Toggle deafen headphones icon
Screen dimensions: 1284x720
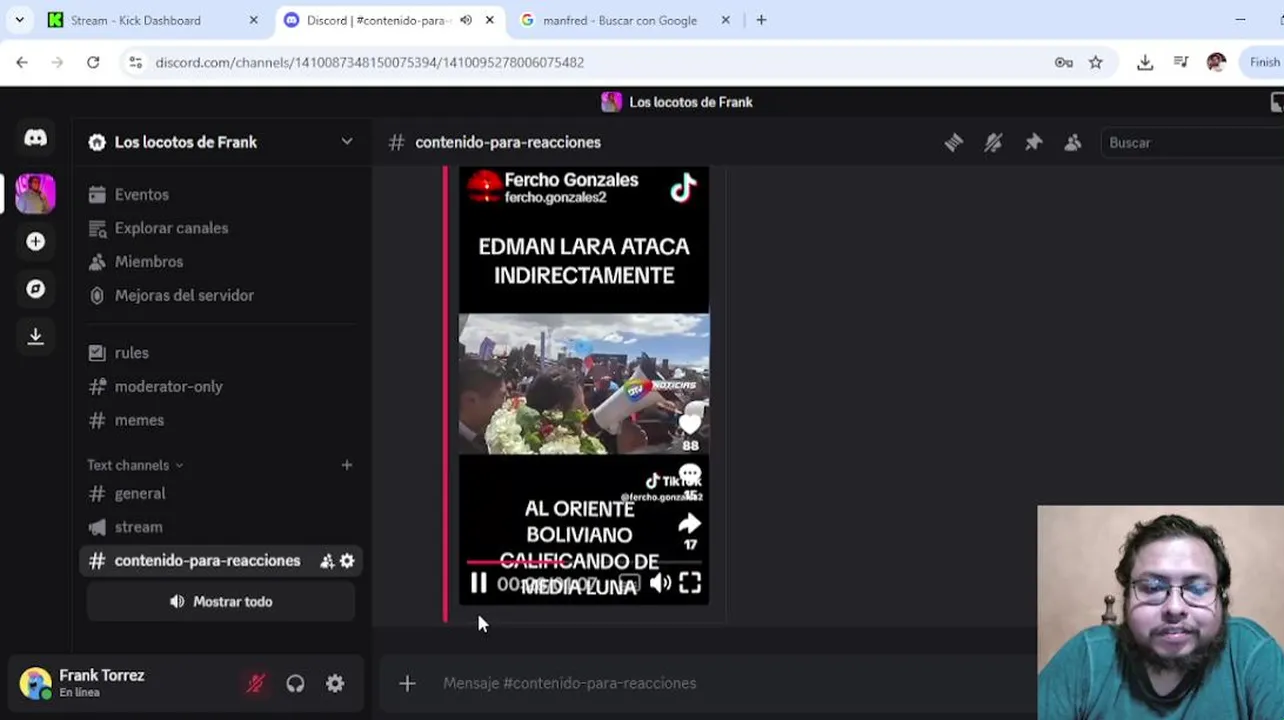(x=295, y=684)
